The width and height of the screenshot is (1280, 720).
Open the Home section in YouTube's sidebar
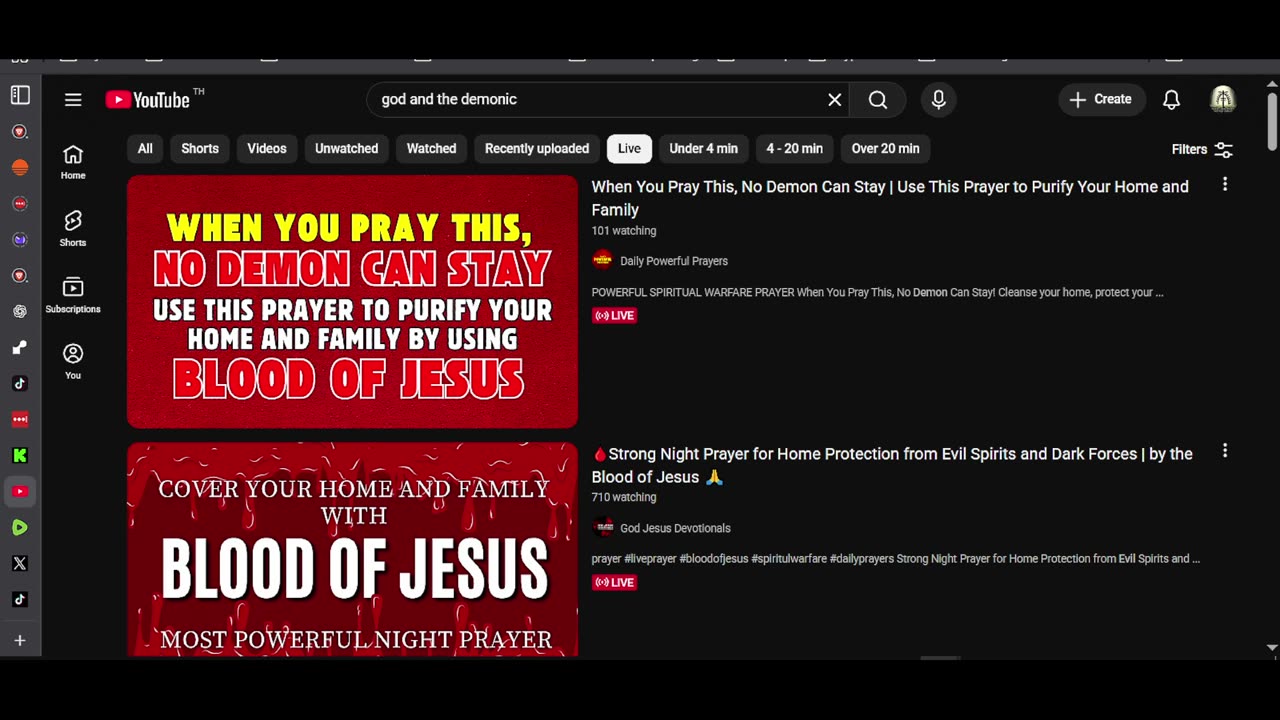click(x=73, y=162)
